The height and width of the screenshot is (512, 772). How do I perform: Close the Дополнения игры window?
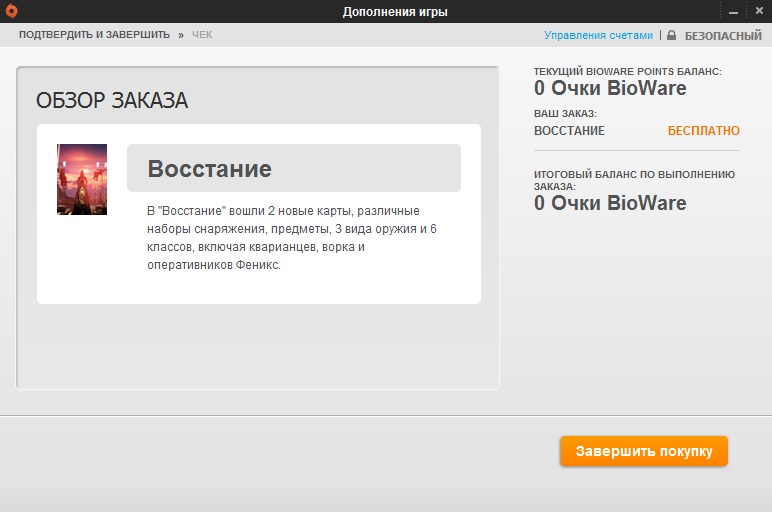click(x=759, y=10)
